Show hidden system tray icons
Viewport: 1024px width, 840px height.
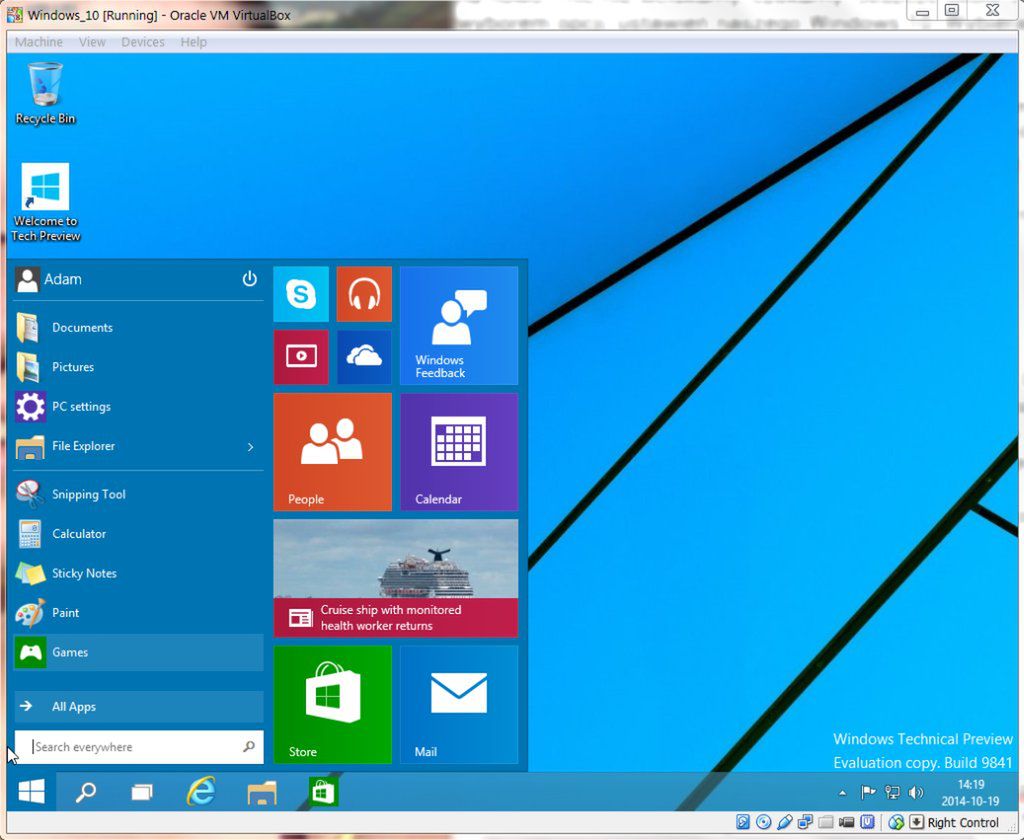842,793
